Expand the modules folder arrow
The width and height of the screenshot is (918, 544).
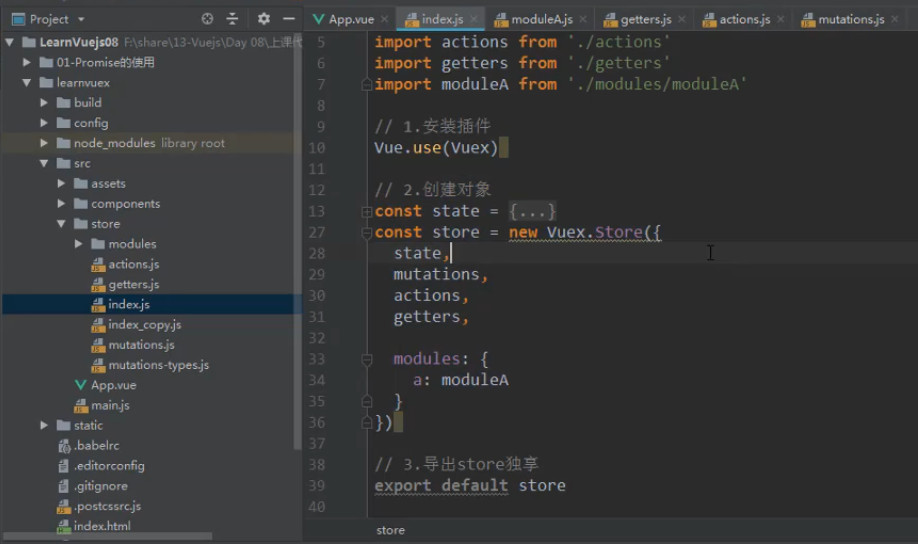tap(78, 244)
